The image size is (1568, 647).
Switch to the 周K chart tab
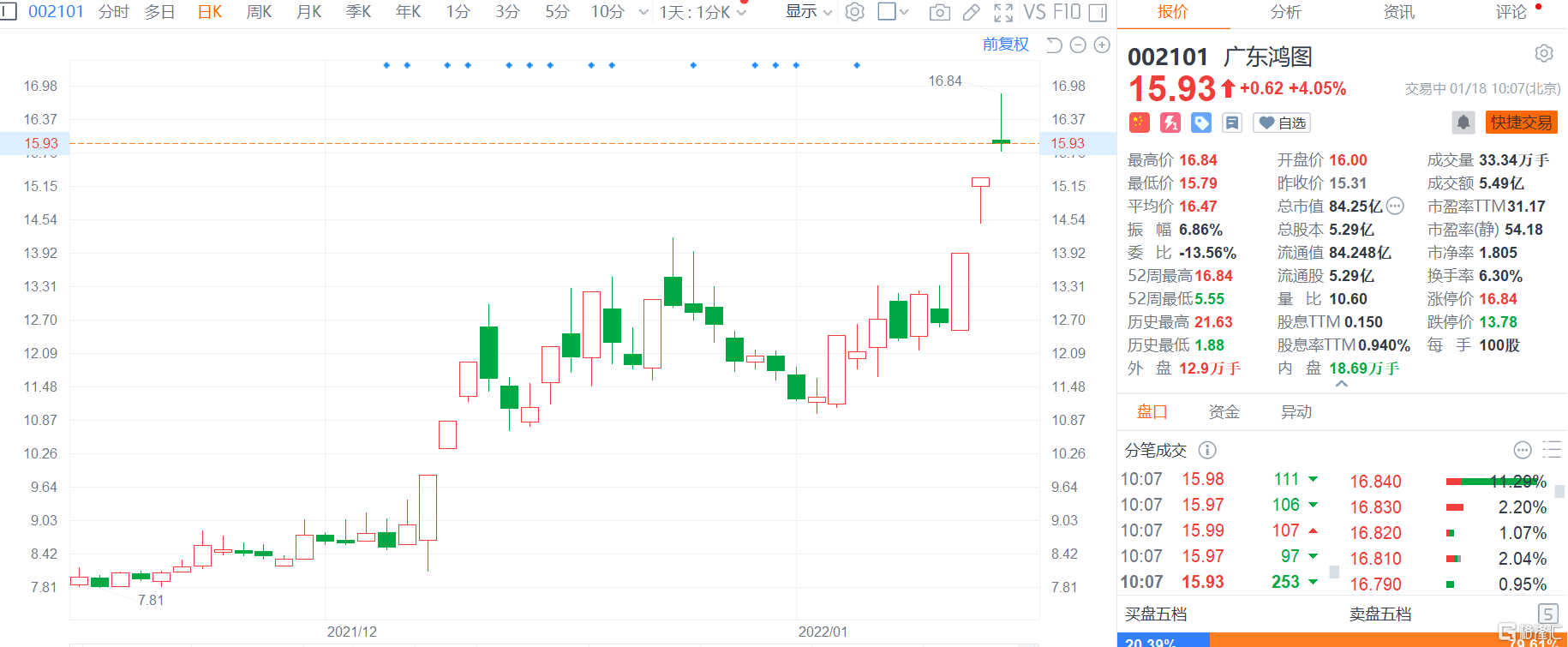click(259, 12)
